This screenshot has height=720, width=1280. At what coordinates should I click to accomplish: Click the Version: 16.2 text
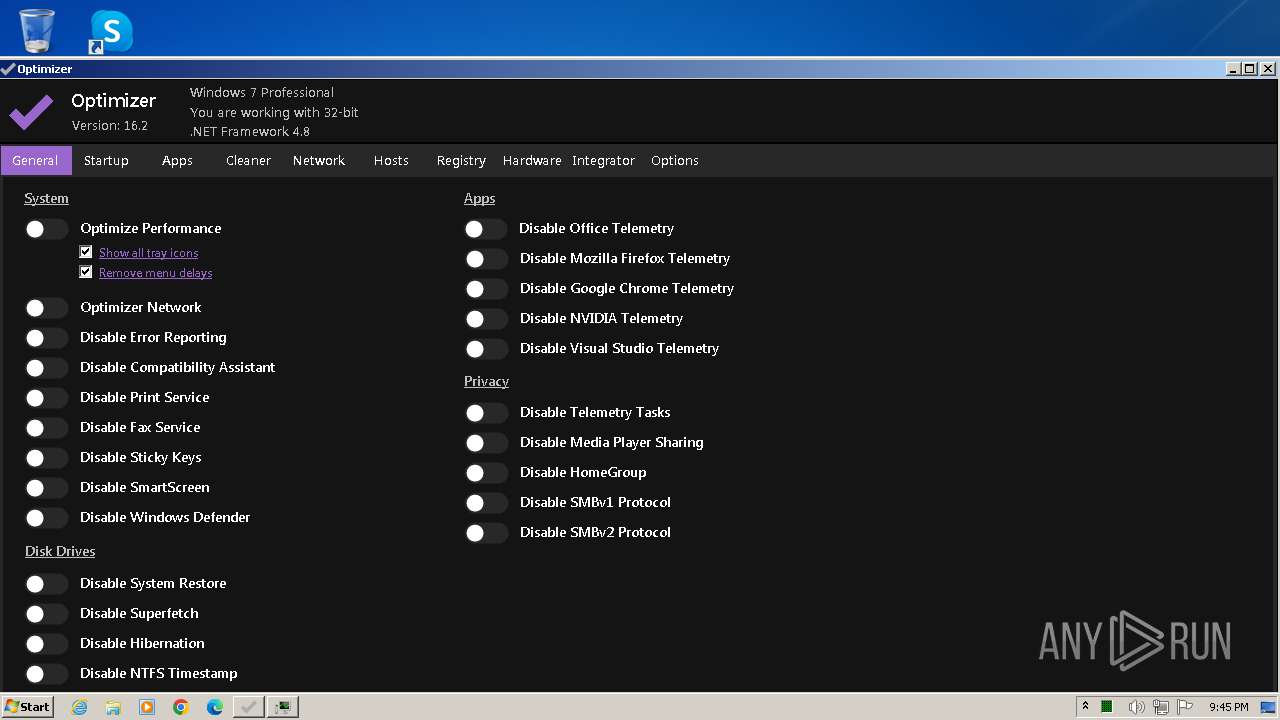[x=110, y=126]
